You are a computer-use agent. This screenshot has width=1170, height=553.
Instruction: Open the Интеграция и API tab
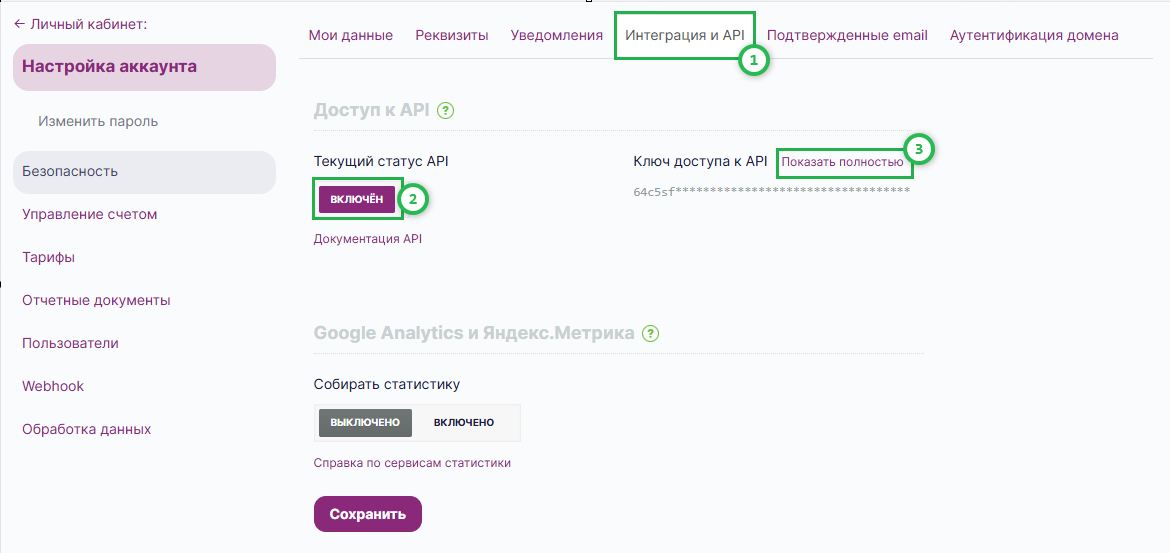(684, 35)
